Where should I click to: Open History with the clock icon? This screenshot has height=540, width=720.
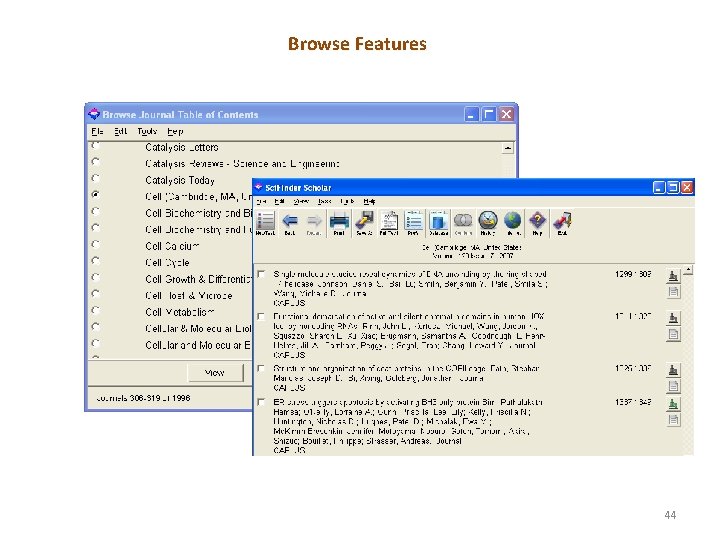click(x=488, y=223)
